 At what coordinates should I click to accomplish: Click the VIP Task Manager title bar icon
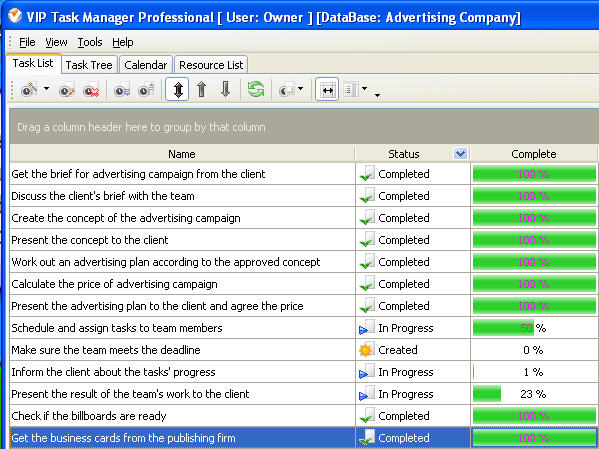[x=15, y=16]
